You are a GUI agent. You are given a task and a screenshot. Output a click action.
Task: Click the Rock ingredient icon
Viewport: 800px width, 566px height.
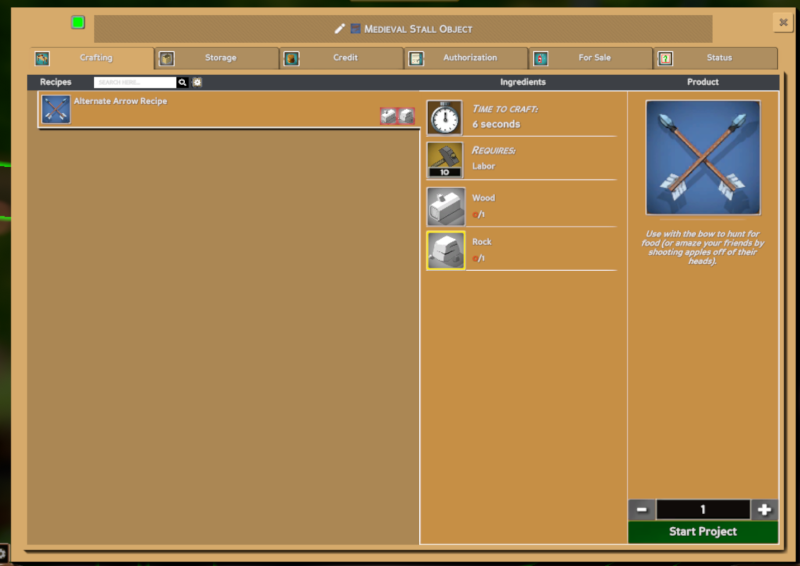[446, 251]
